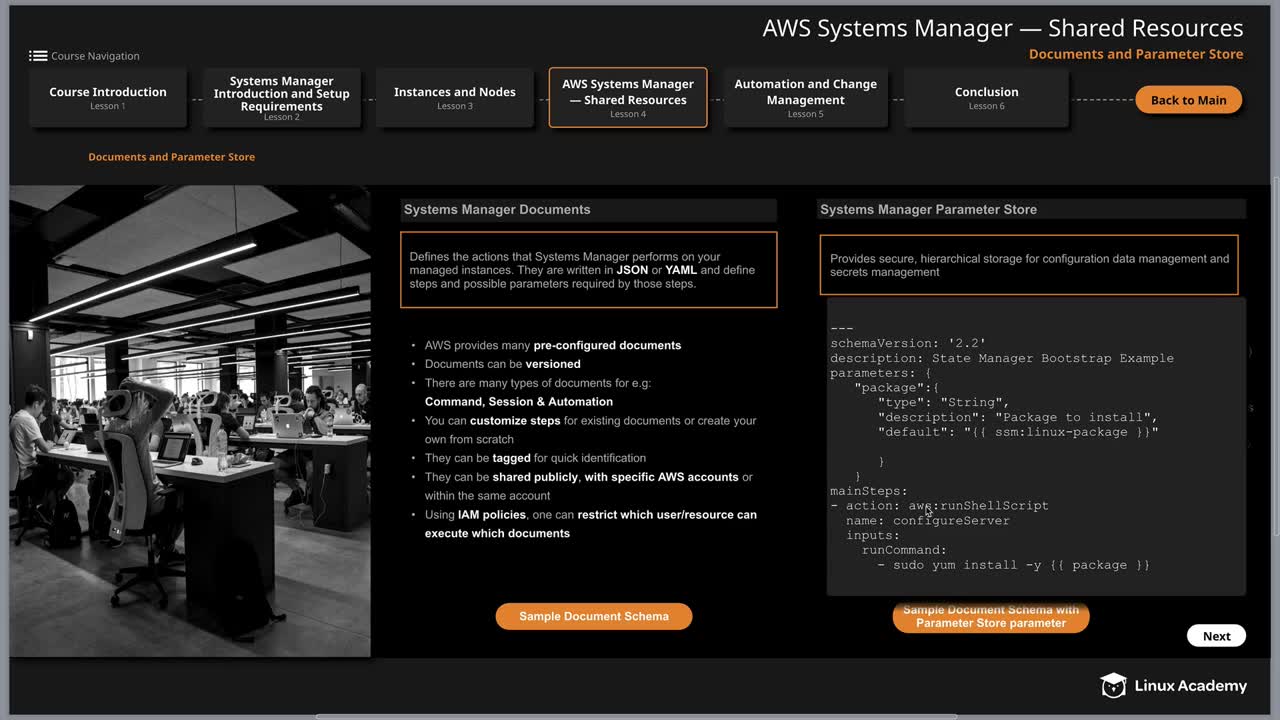Click the office photo thumbnail
The image size is (1280, 720).
(x=190, y=421)
